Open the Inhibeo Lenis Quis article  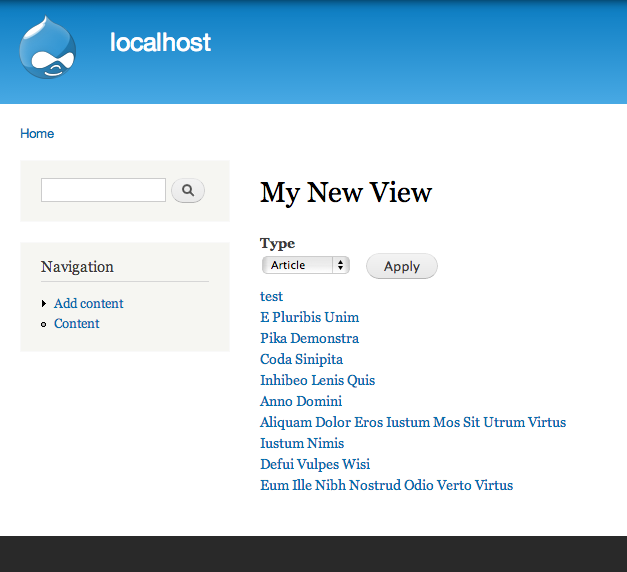(x=317, y=380)
